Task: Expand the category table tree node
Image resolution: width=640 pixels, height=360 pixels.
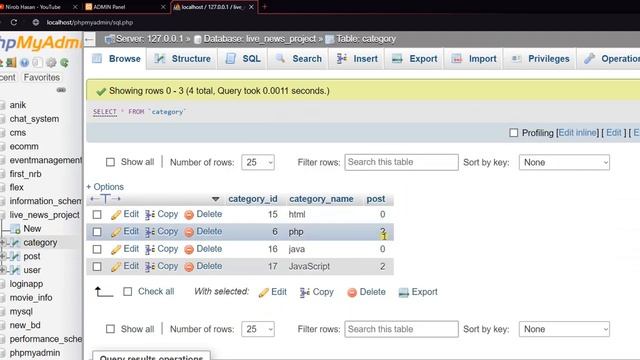Action: pyautogui.click(x=2, y=243)
